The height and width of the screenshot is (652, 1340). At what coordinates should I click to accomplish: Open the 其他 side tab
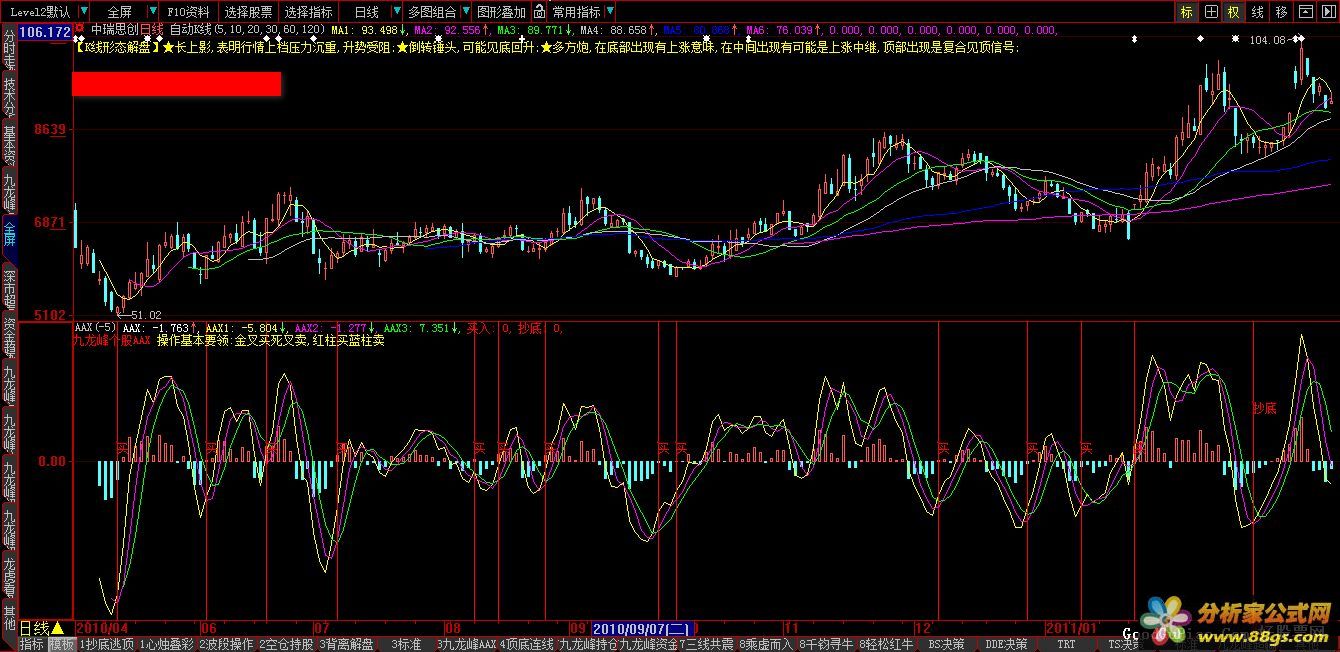click(x=9, y=618)
